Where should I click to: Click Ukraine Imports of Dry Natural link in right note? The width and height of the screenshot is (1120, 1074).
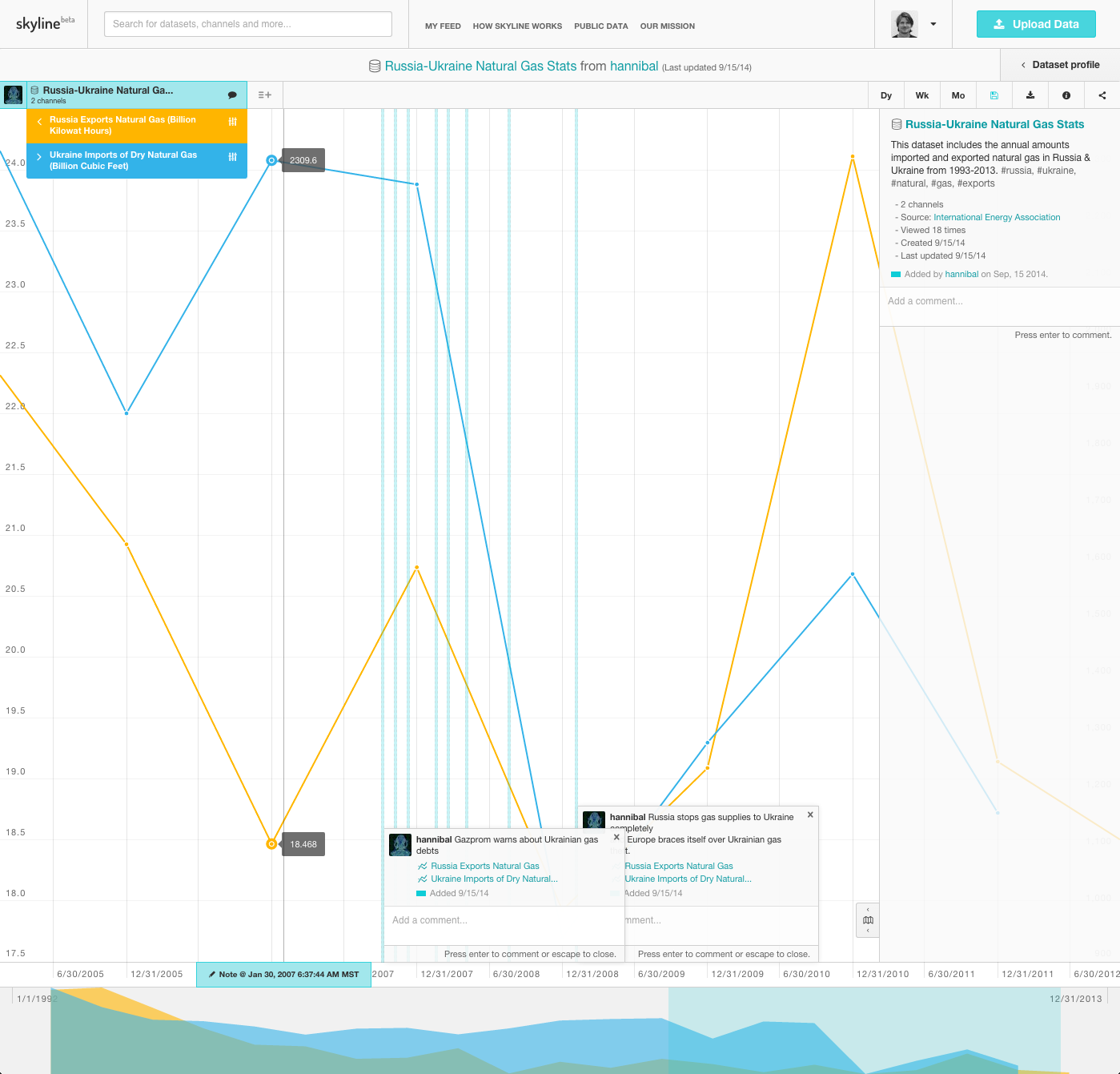tap(688, 879)
